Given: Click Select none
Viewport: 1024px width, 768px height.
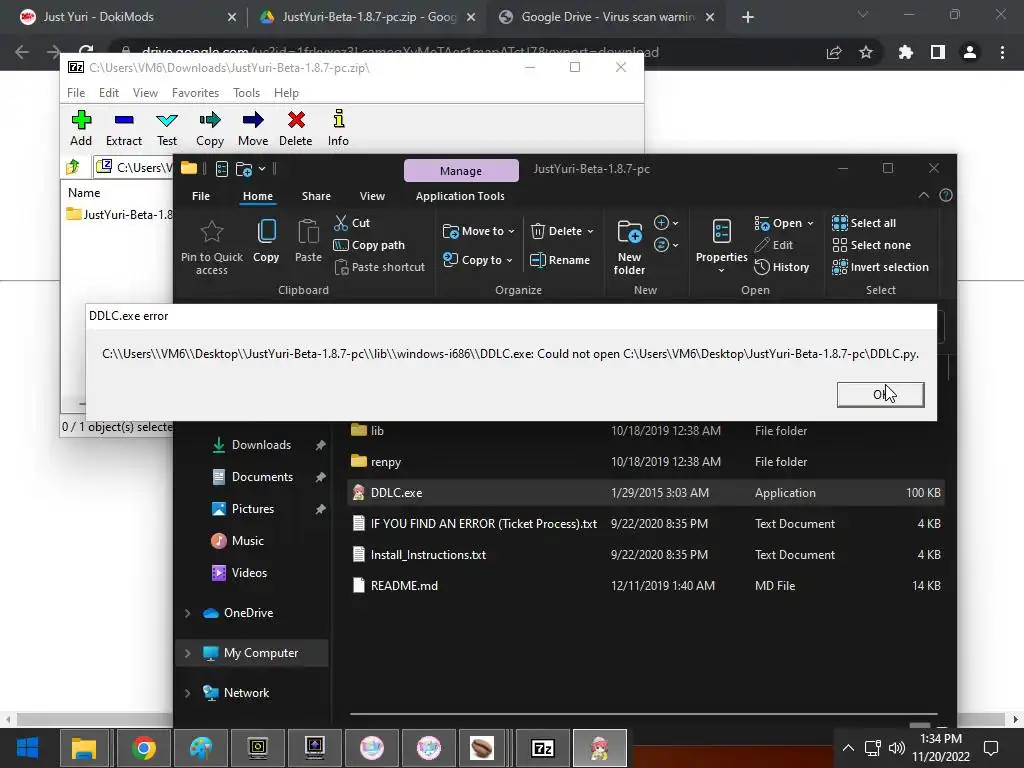Looking at the screenshot, I should (x=871, y=245).
